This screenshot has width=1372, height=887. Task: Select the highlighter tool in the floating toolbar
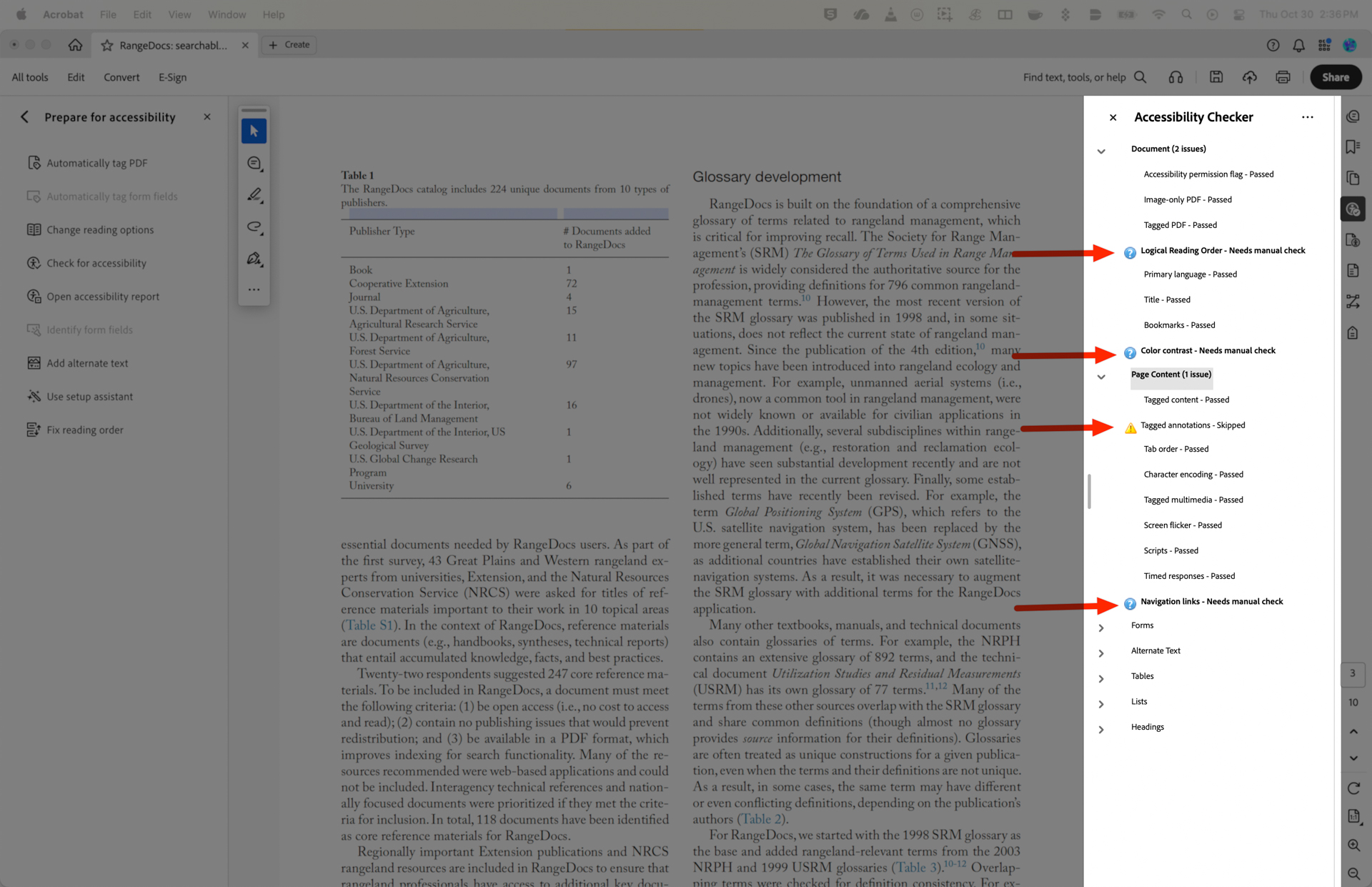[x=254, y=194]
